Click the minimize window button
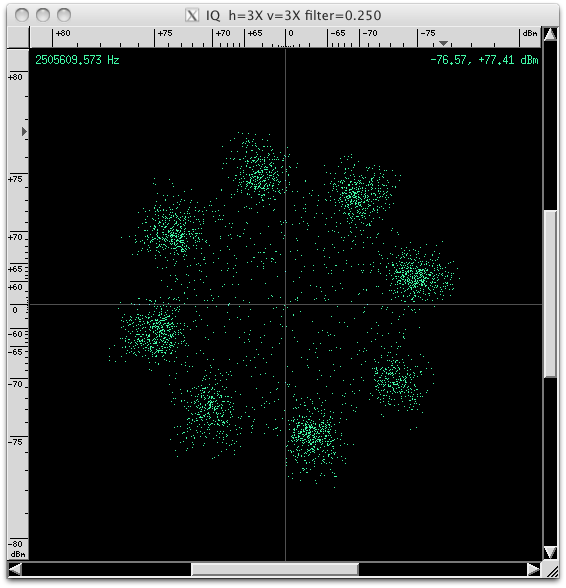 43,15
